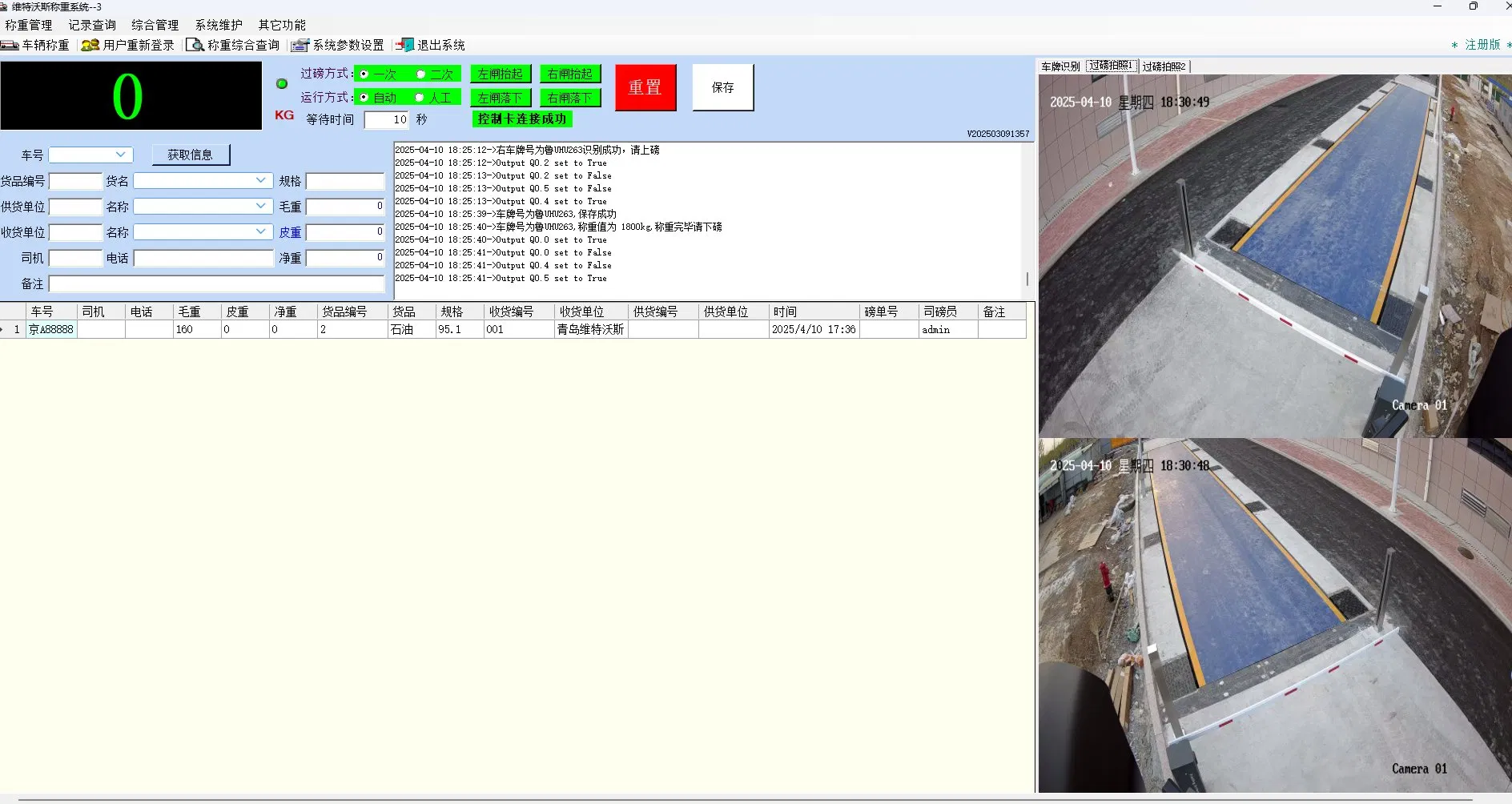Open 称重综合查询 via its magnifier icon

click(x=195, y=46)
